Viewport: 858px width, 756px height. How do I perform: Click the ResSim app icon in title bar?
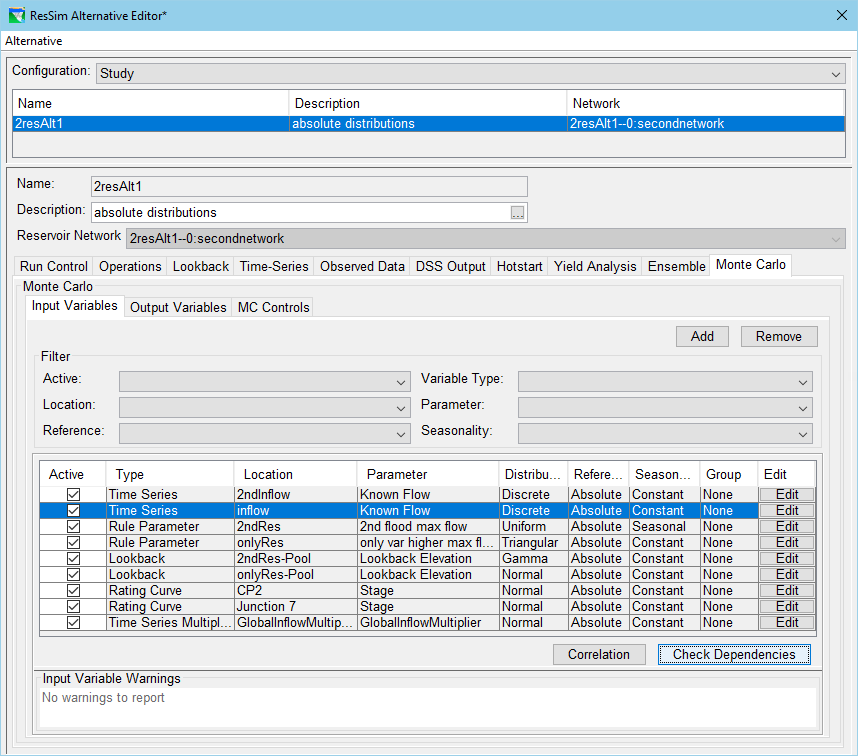pyautogui.click(x=17, y=15)
